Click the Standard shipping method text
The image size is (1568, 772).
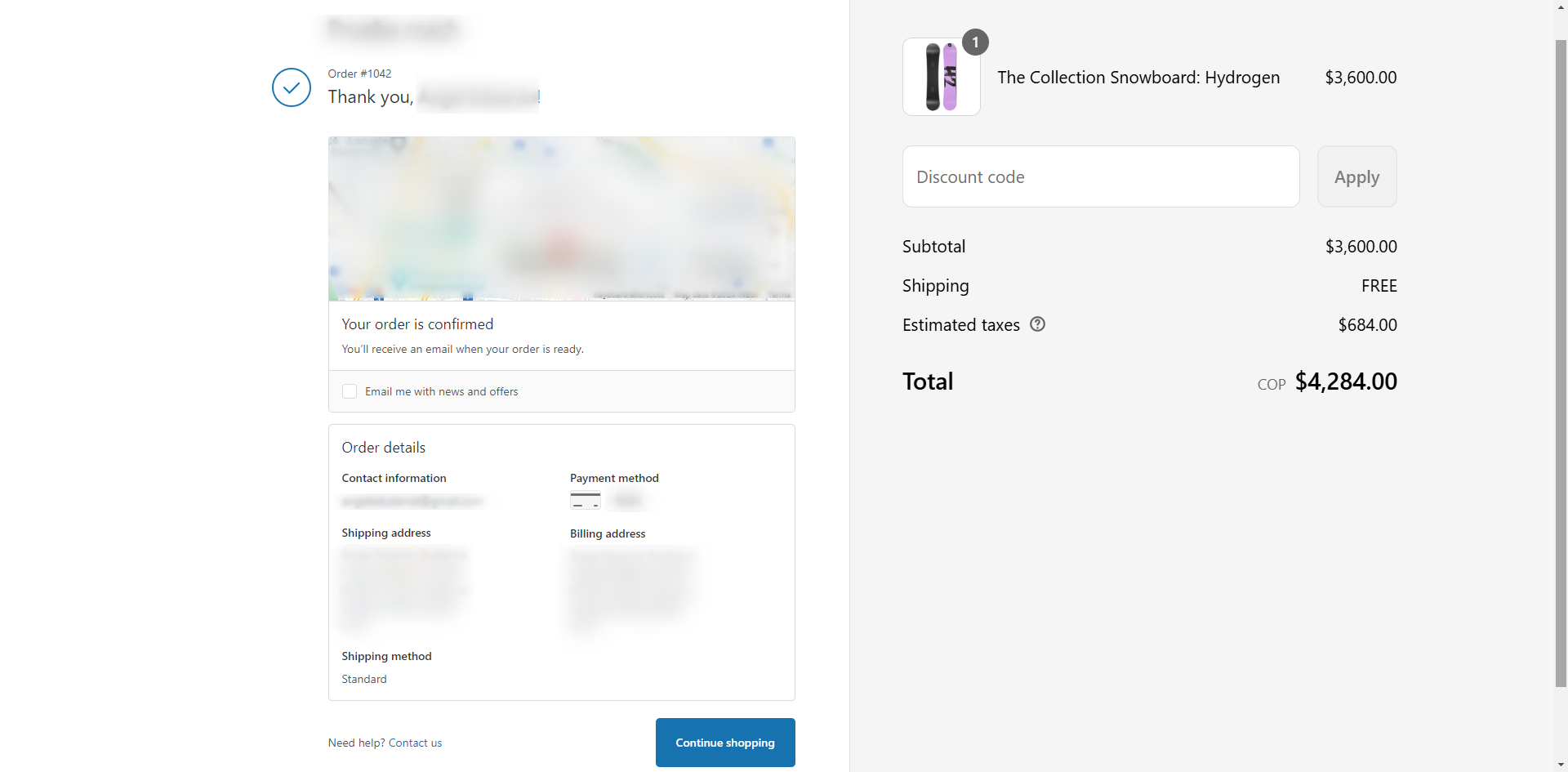[x=363, y=678]
